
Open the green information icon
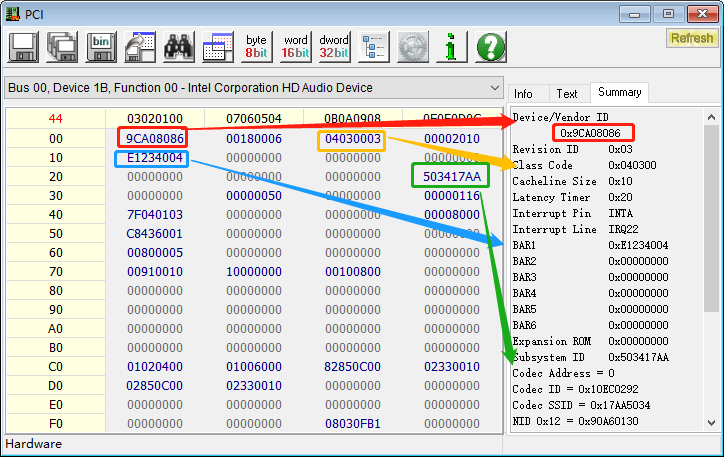pos(452,47)
